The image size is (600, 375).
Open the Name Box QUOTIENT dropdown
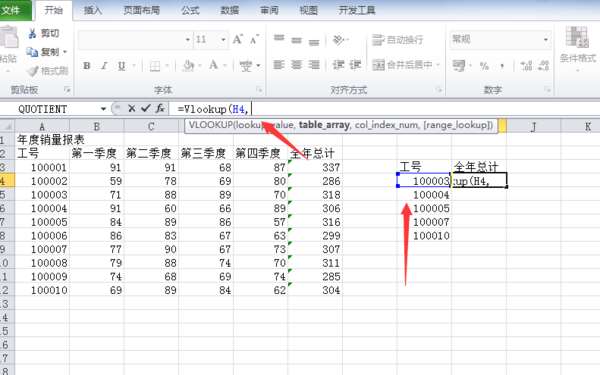pos(103,109)
